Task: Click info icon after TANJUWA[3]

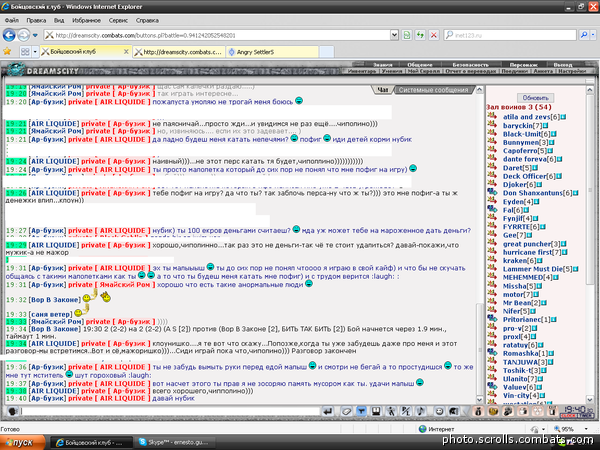Action: tap(551, 362)
